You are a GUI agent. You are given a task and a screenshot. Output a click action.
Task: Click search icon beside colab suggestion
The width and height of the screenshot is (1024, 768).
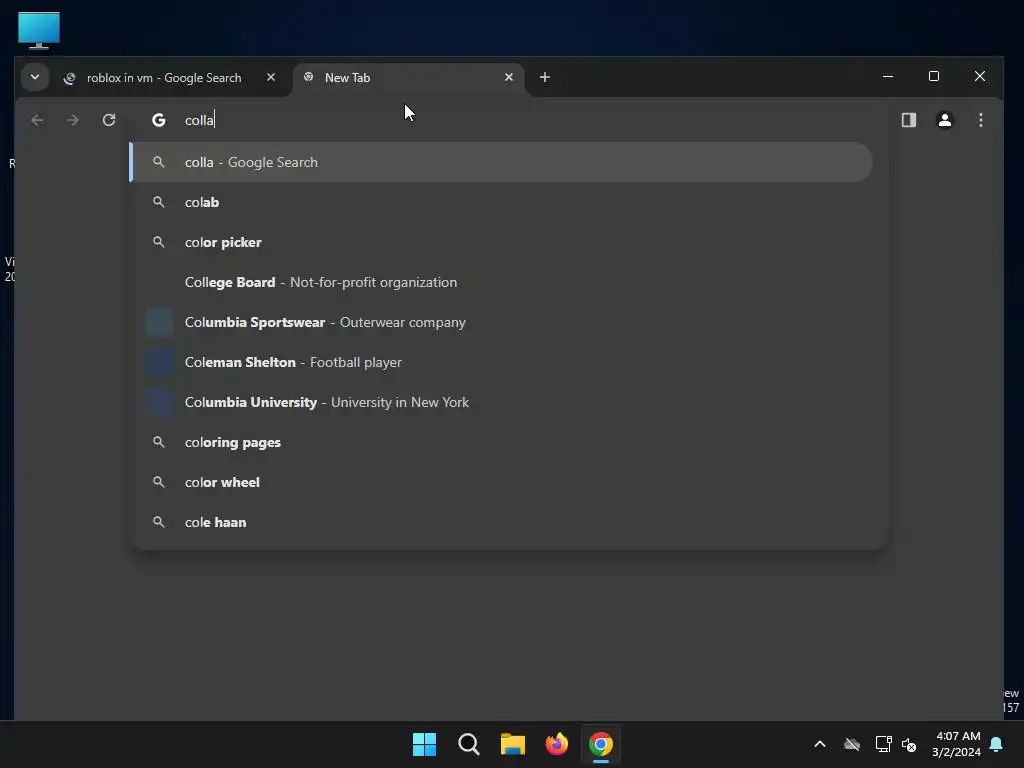tap(159, 202)
